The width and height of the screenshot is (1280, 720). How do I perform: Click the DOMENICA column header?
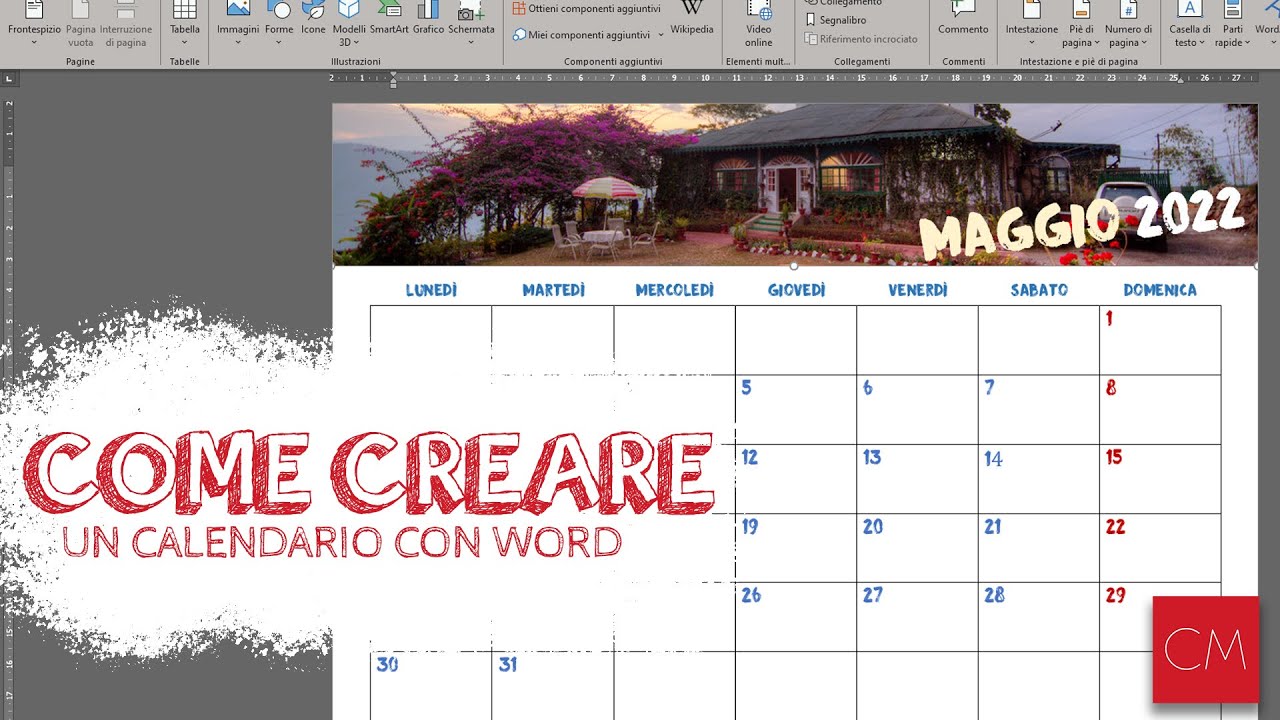pyautogui.click(x=1160, y=290)
